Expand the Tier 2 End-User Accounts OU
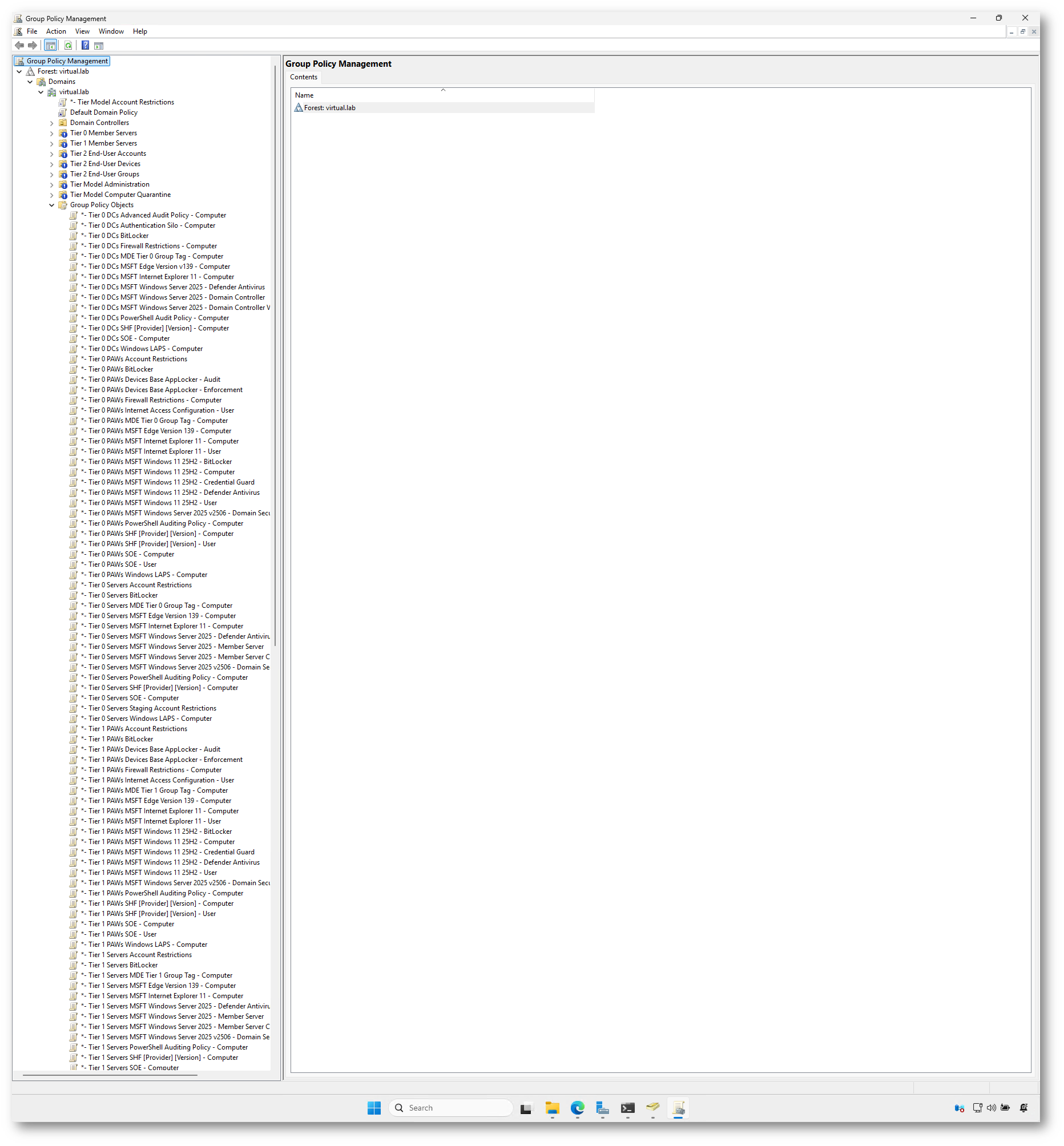The height and width of the screenshot is (1146, 1064). 52,154
